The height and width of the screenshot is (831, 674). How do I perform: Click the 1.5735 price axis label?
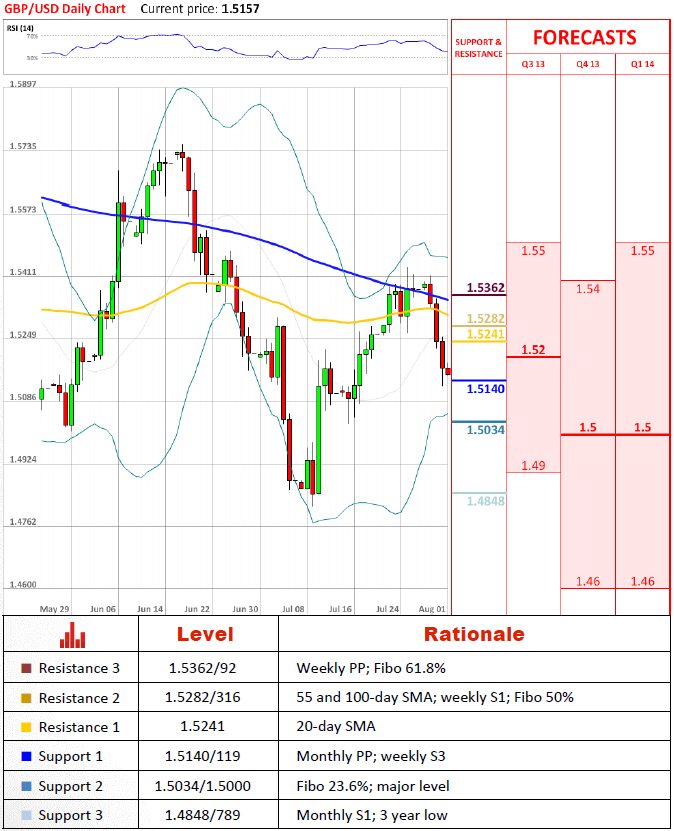23,146
